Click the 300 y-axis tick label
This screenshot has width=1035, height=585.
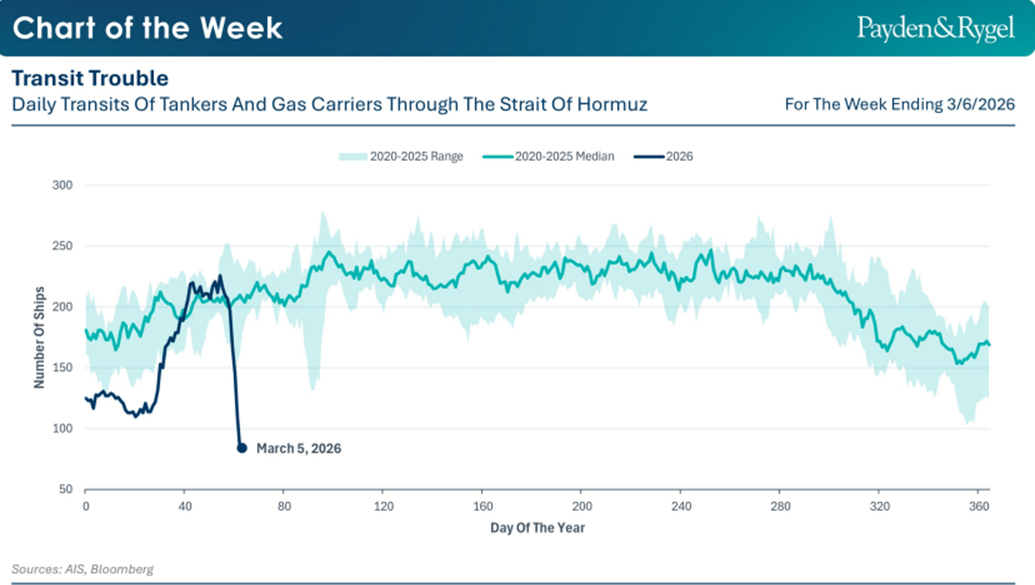64,185
